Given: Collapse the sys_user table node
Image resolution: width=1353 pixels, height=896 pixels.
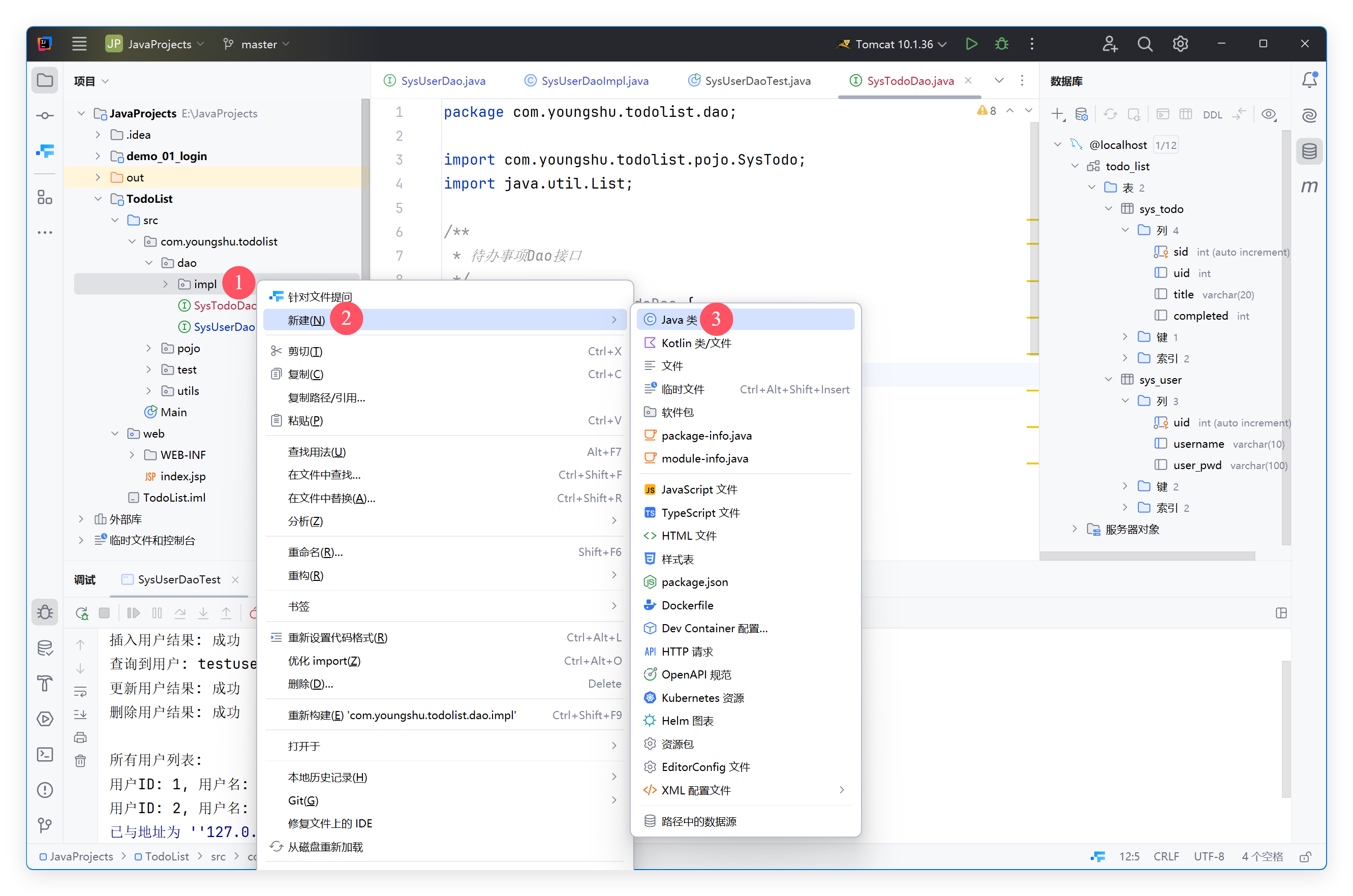Looking at the screenshot, I should [x=1108, y=380].
